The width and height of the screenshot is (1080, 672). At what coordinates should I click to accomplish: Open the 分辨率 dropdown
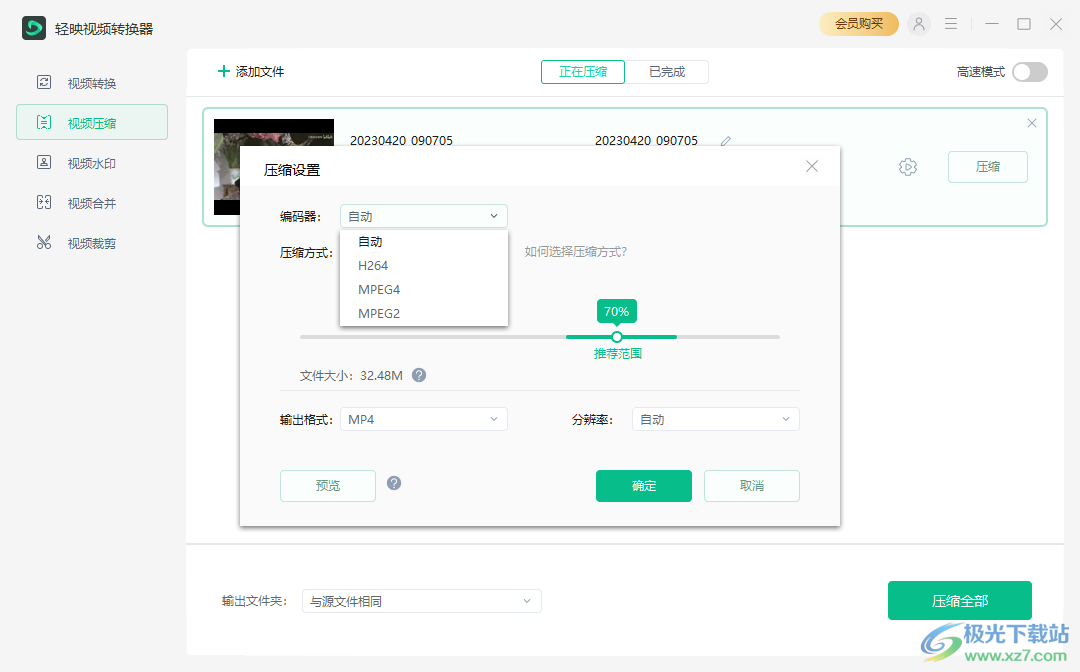click(x=715, y=419)
